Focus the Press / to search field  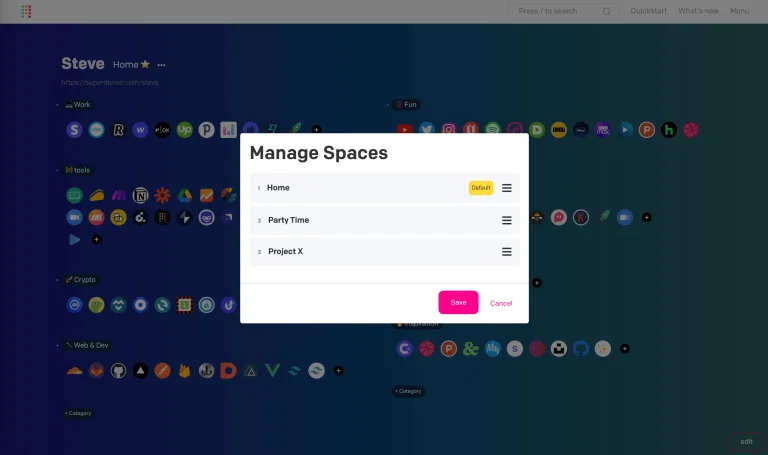(563, 11)
